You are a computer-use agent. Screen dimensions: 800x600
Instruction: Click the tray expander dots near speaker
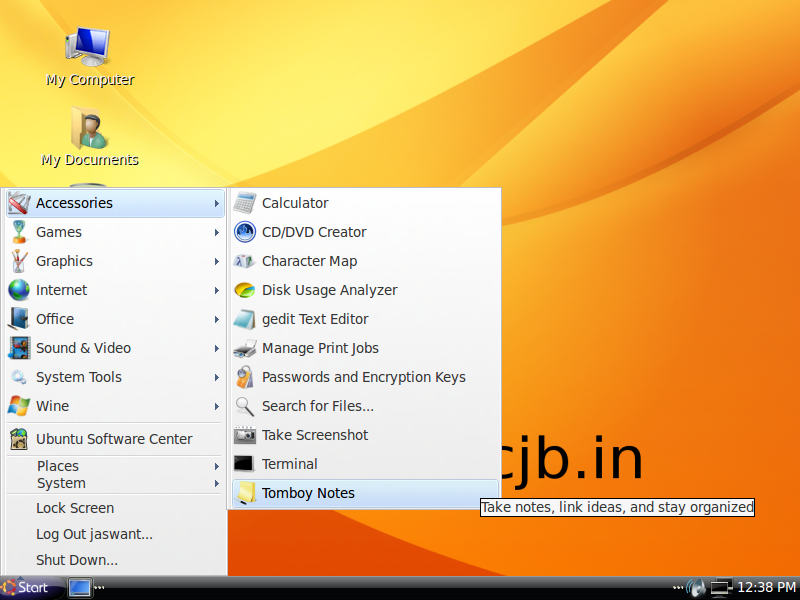pos(678,587)
